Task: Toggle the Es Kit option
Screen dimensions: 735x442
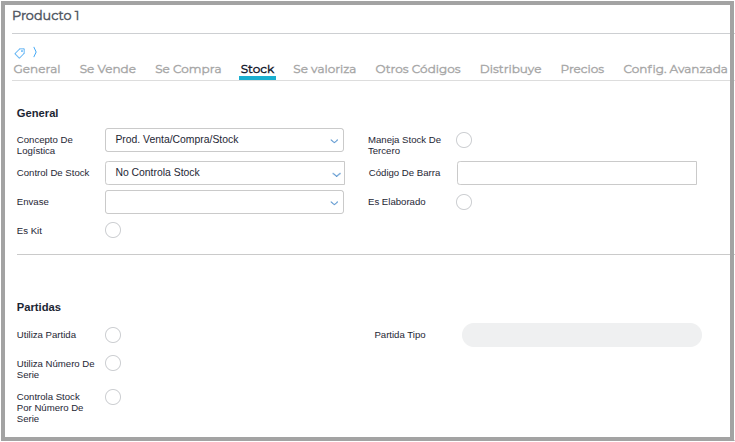Action: click(113, 230)
